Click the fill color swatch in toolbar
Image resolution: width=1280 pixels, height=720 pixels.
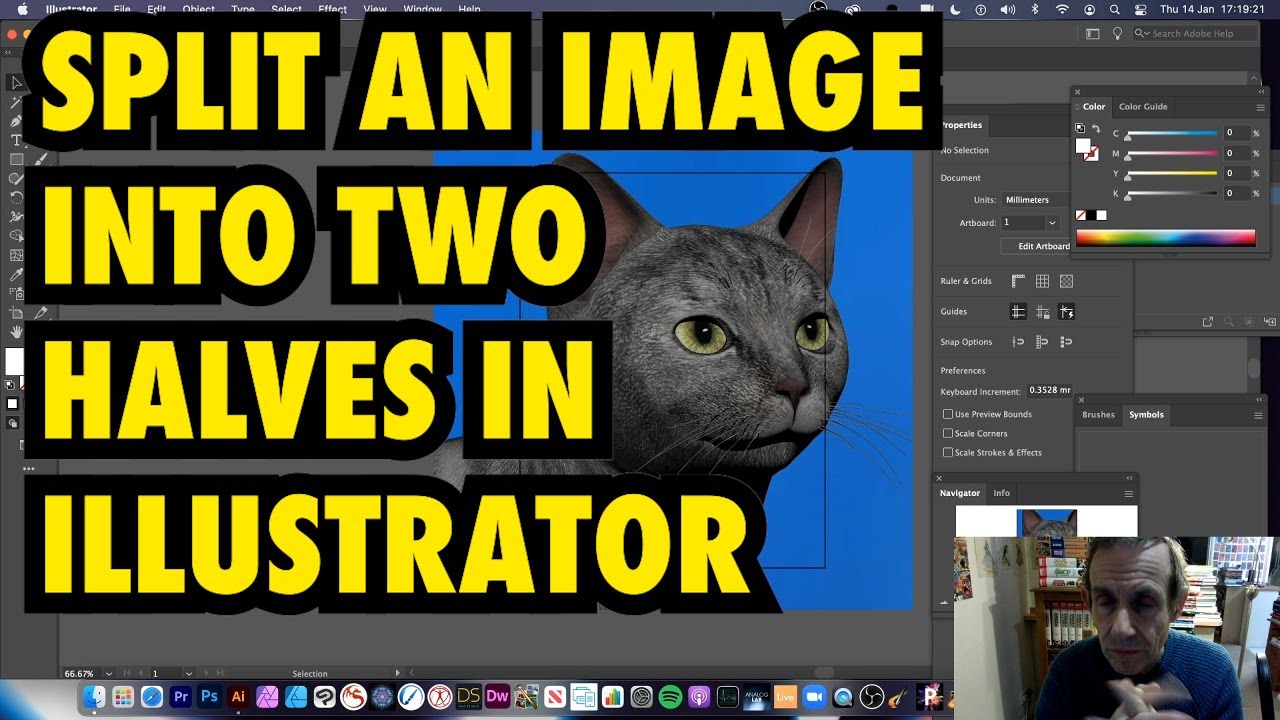coord(14,361)
